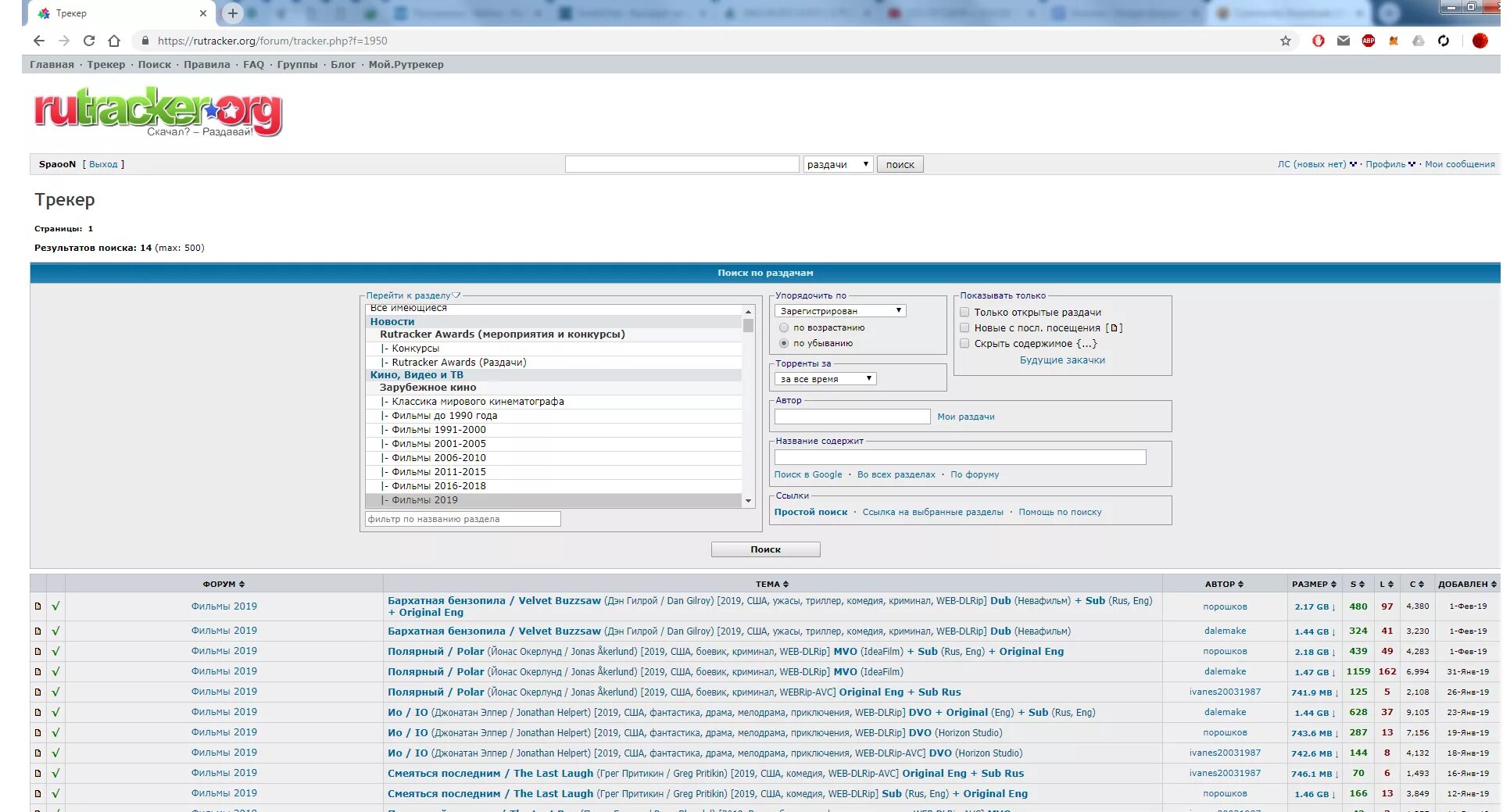The image size is (1510, 812).
Task: Sort results by ДОБАВЛЕН column
Action: pos(1467,584)
